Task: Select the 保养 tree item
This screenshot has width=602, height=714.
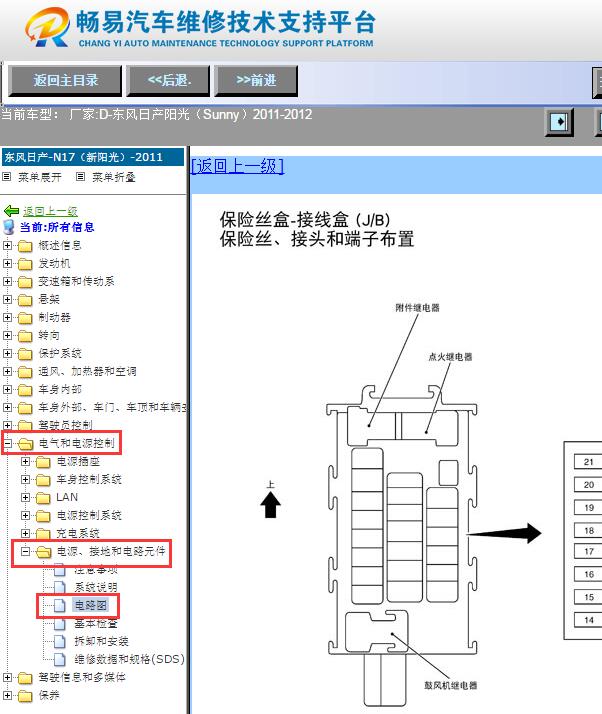Action: tap(49, 695)
